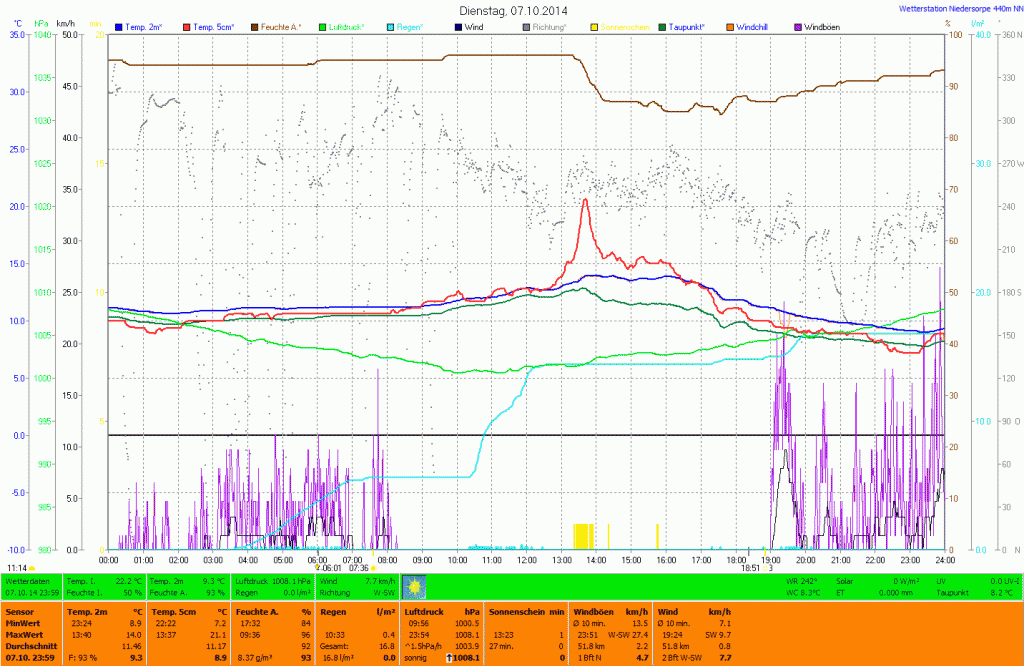Image resolution: width=1024 pixels, height=666 pixels.
Task: Click the dark blue Wind legend square
Action: (x=457, y=26)
